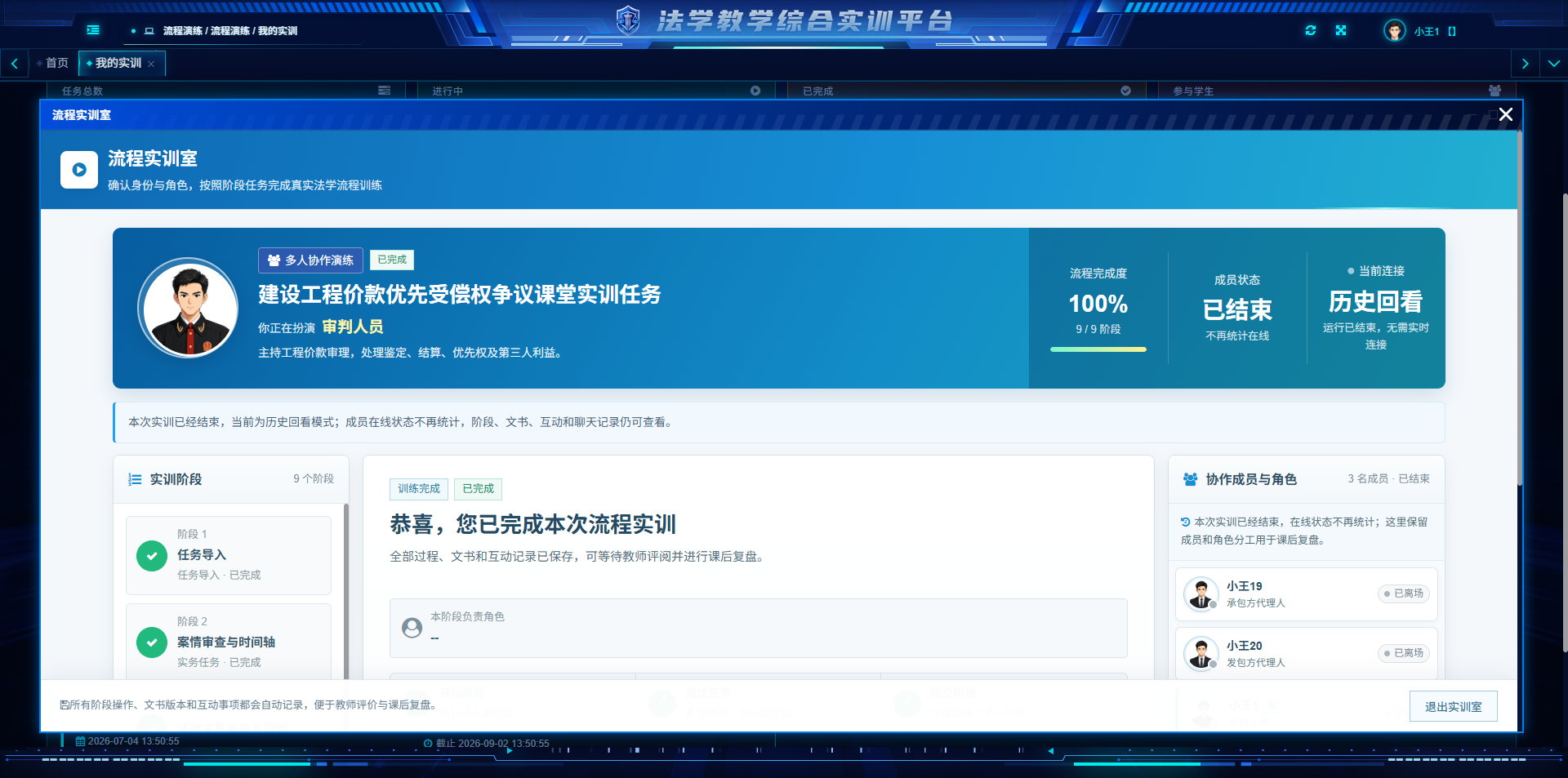
Task: Enter fullscreen with the expand icon
Action: (x=1341, y=30)
